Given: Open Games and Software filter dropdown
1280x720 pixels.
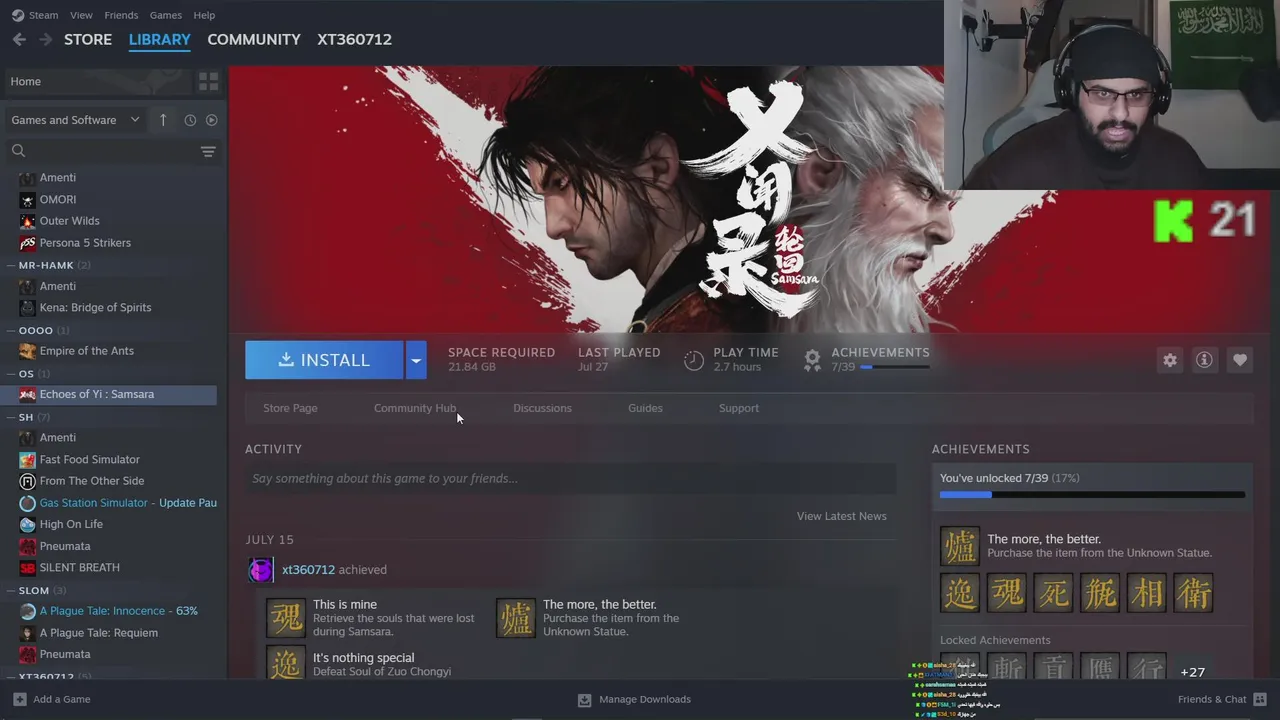Looking at the screenshot, I should (x=76, y=120).
